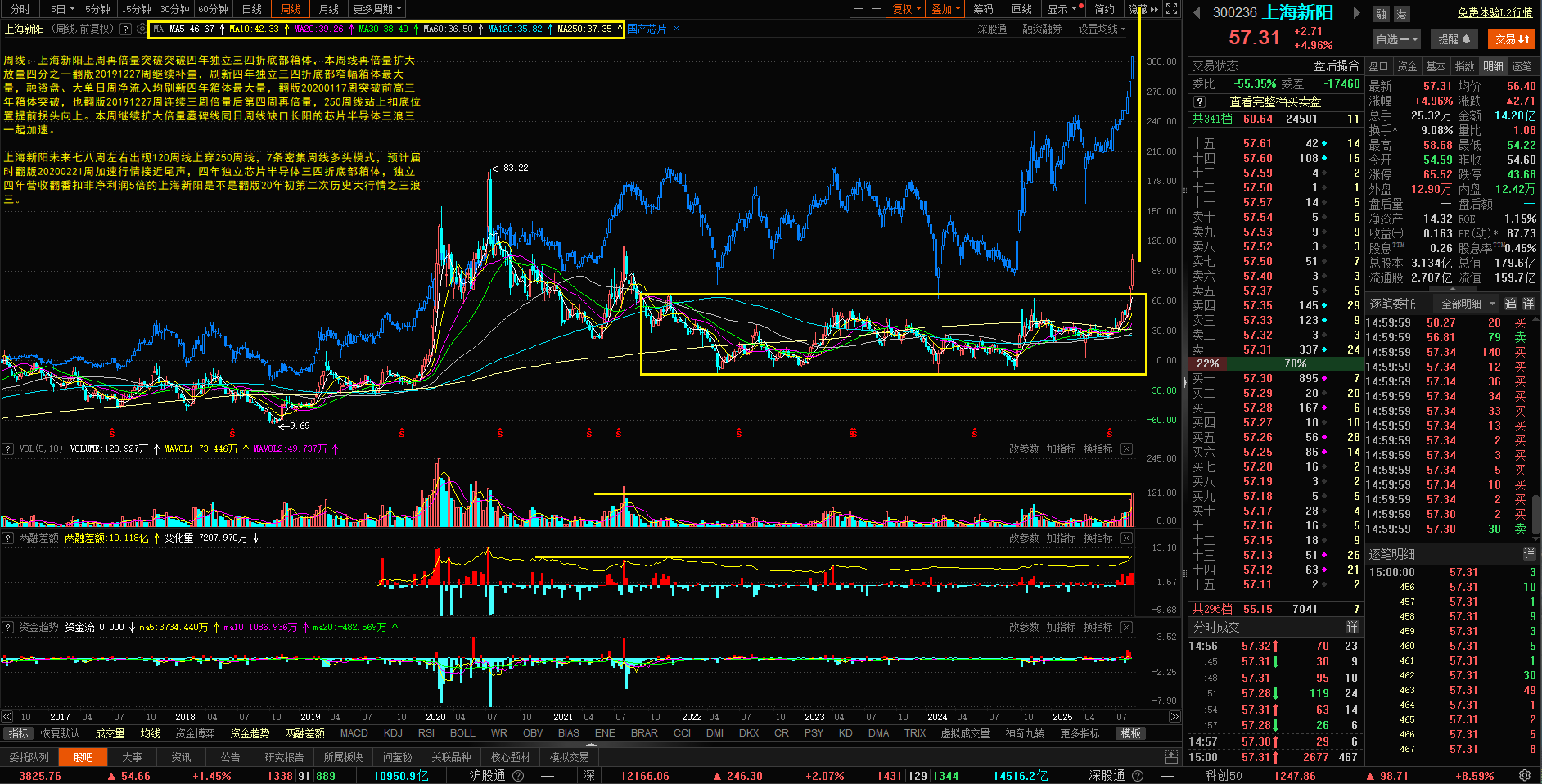This screenshot has width=1542, height=784.
Task: Toggle the RSI indicator
Action: (426, 733)
